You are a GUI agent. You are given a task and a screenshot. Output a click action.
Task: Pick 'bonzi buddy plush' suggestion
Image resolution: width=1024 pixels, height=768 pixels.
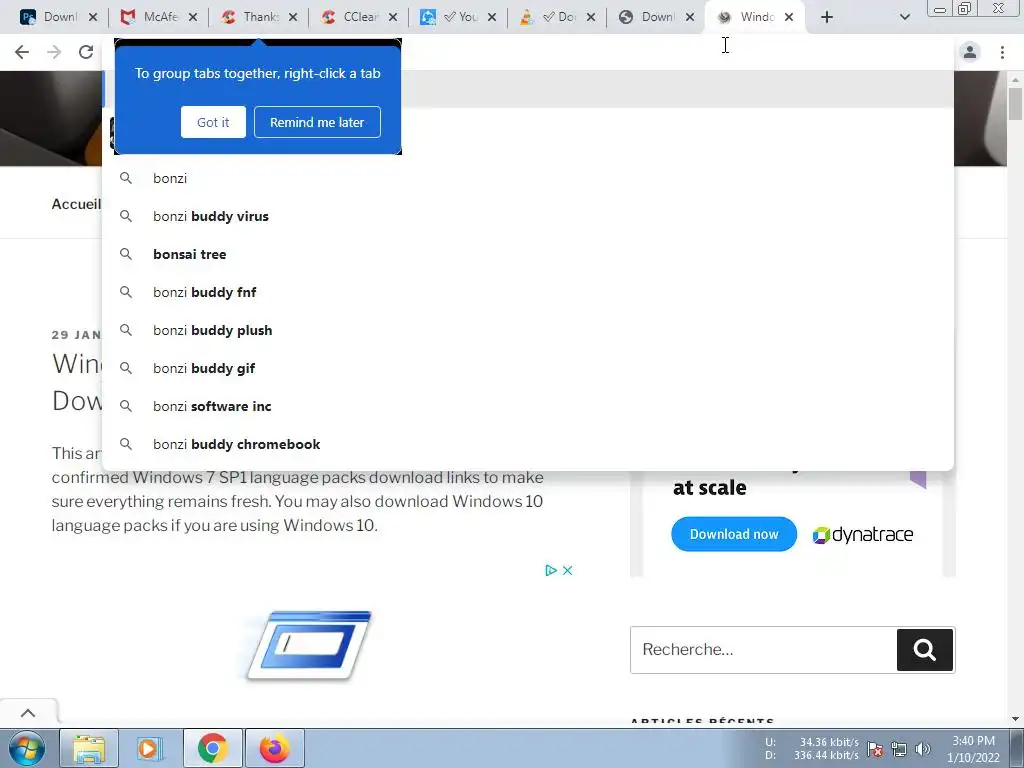[528, 330]
